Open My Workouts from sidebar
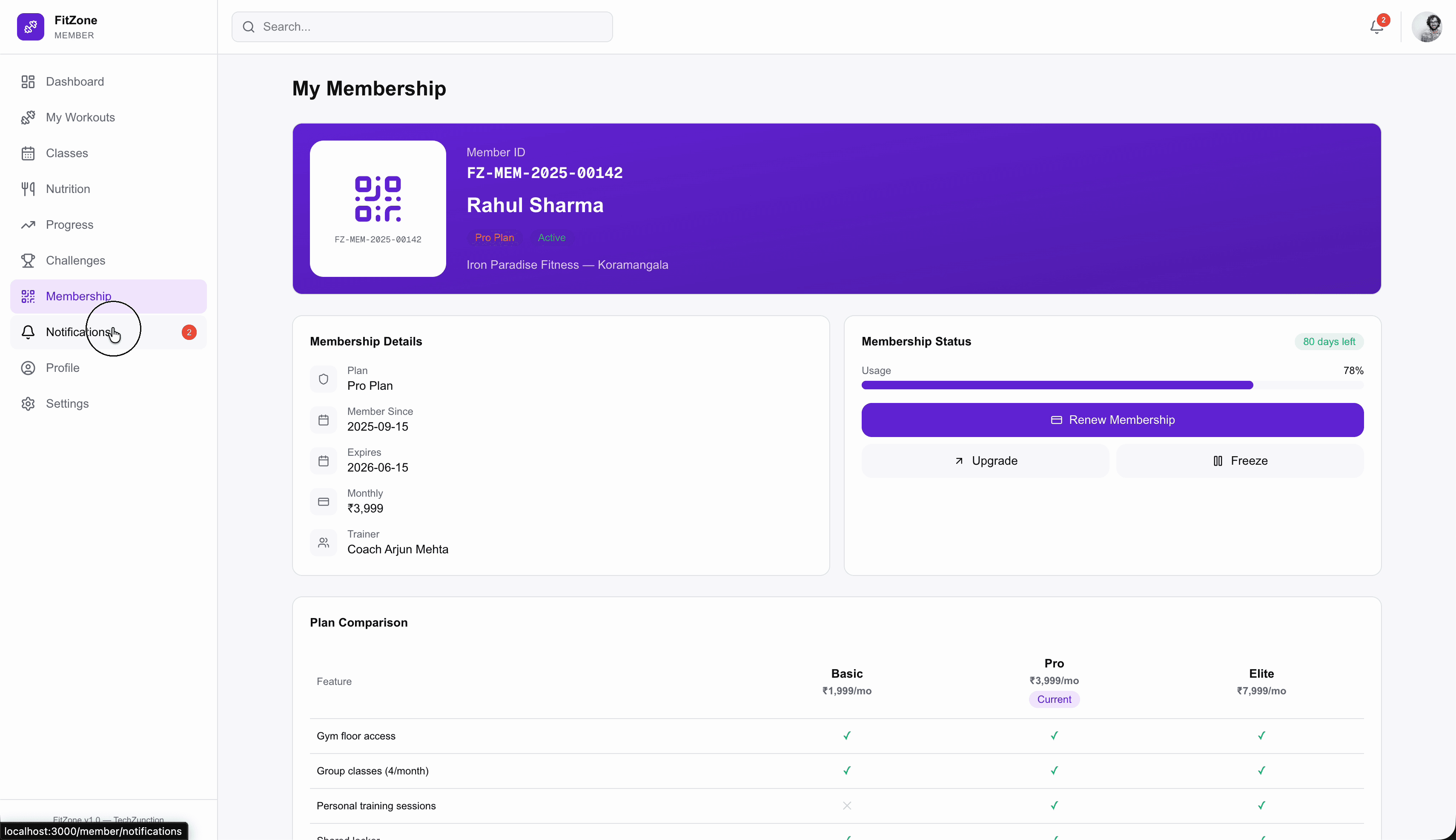 (80, 117)
